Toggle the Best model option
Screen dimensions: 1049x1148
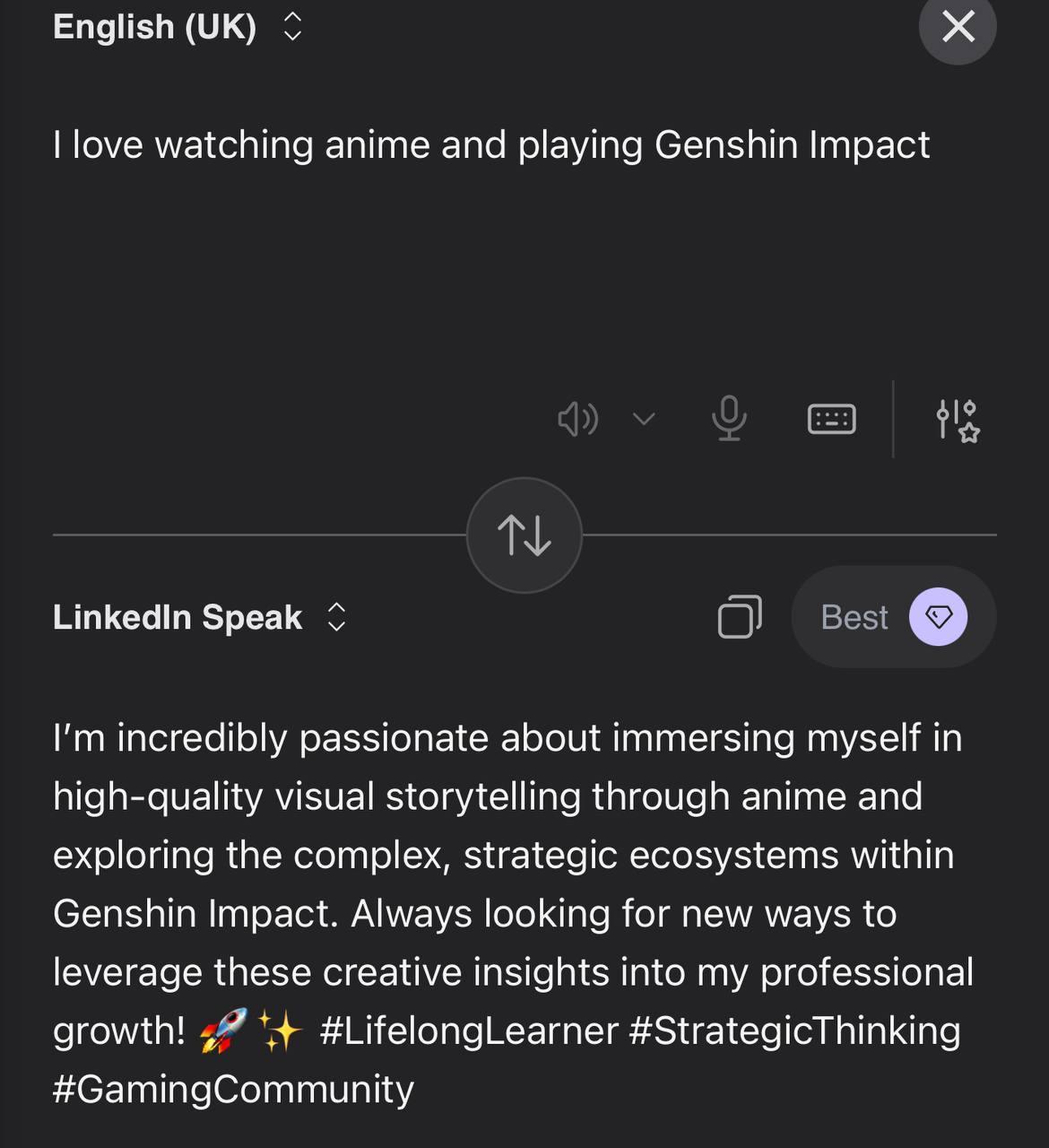point(854,617)
